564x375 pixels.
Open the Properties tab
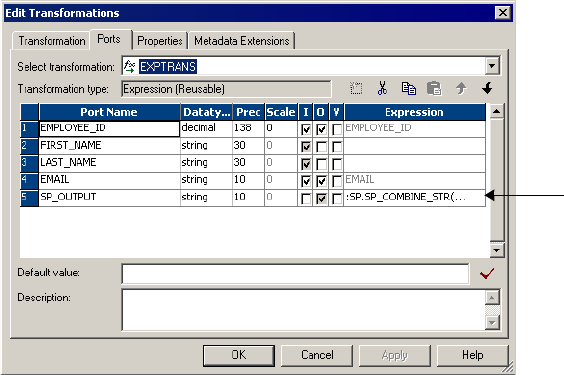pos(160,41)
